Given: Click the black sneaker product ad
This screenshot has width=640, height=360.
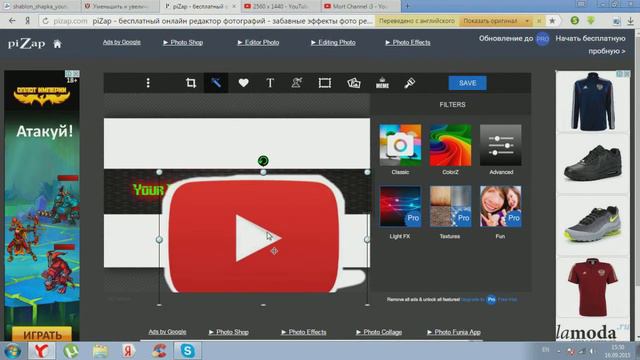Looking at the screenshot, I should (x=593, y=162).
